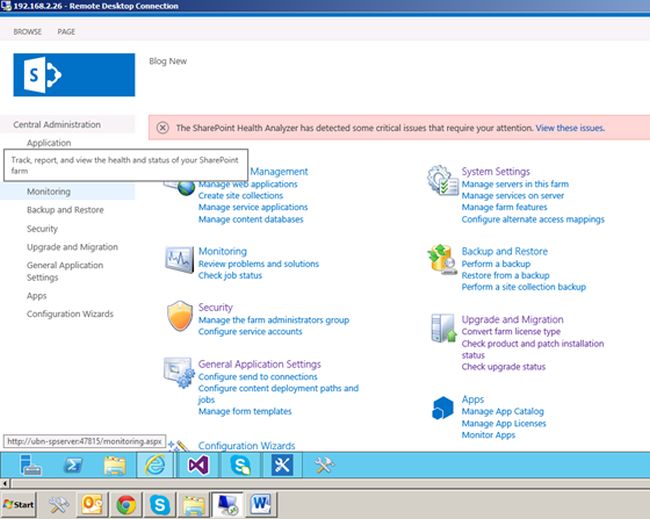650x519 pixels.
Task: Open Outlook from local taskbar
Action: pos(92,504)
